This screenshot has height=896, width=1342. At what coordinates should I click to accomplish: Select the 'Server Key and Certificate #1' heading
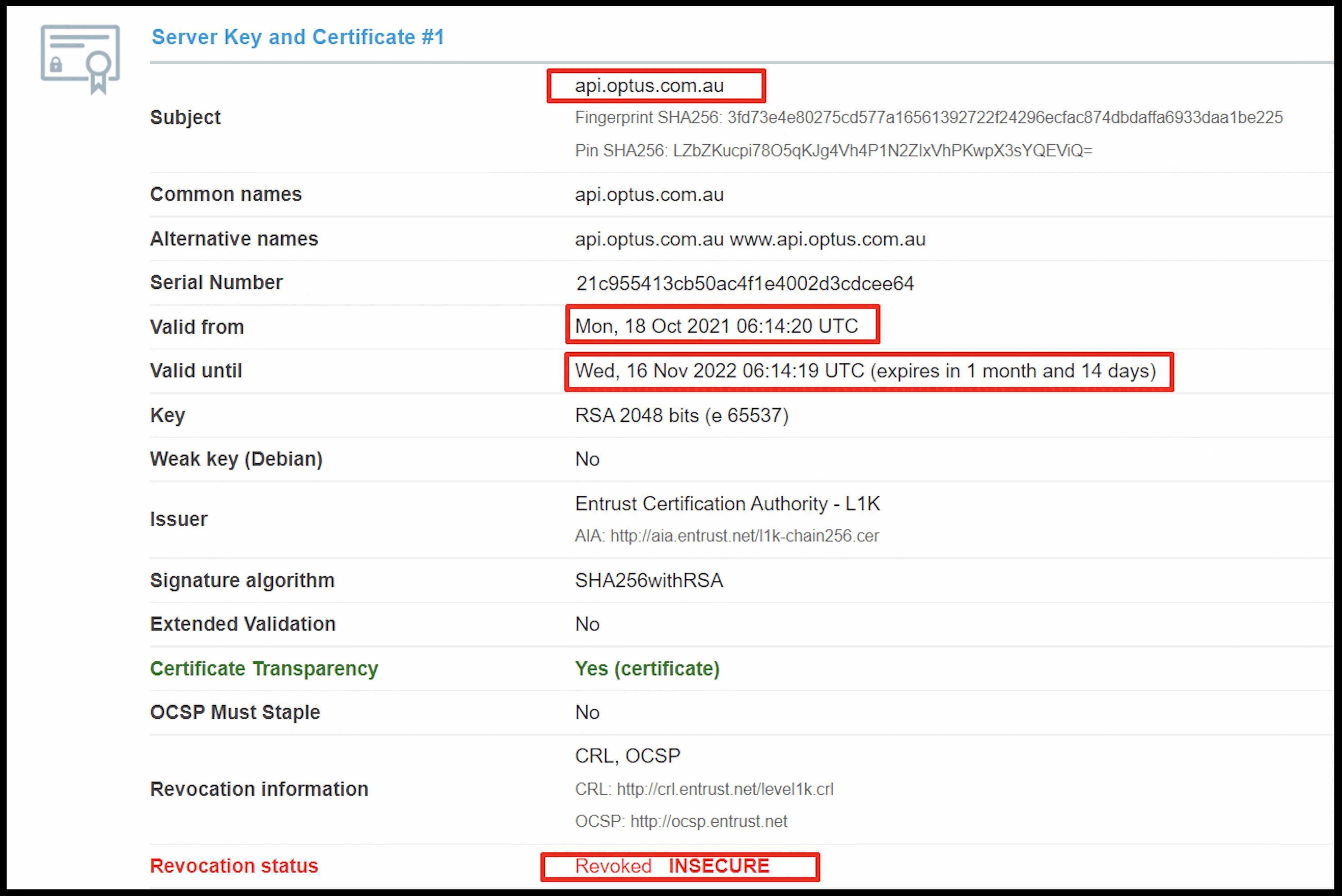pyautogui.click(x=298, y=37)
